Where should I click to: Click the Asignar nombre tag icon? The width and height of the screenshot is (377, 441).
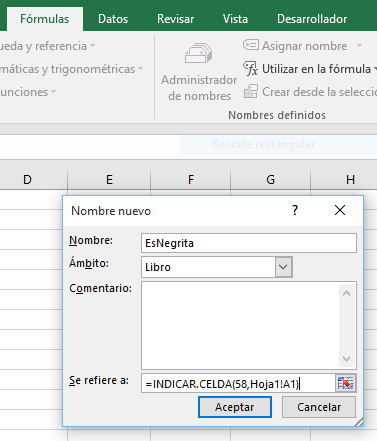click(x=251, y=45)
